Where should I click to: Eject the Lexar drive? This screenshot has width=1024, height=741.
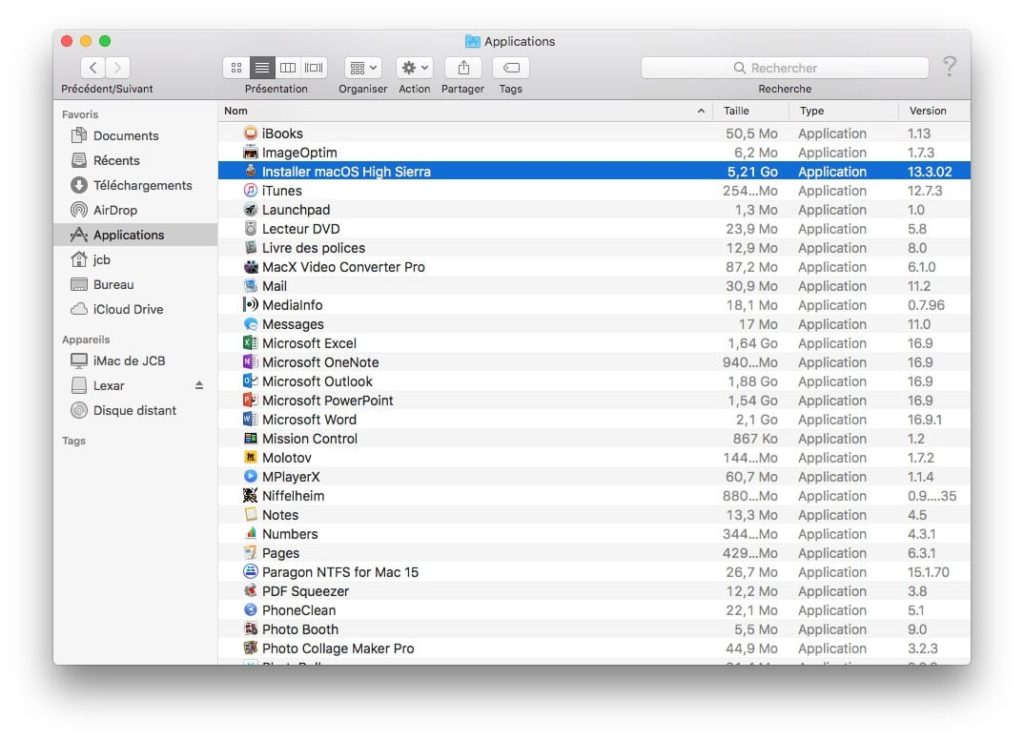pyautogui.click(x=199, y=386)
